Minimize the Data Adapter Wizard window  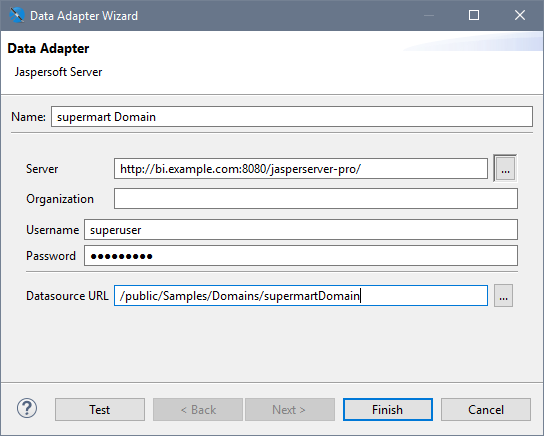tap(429, 15)
